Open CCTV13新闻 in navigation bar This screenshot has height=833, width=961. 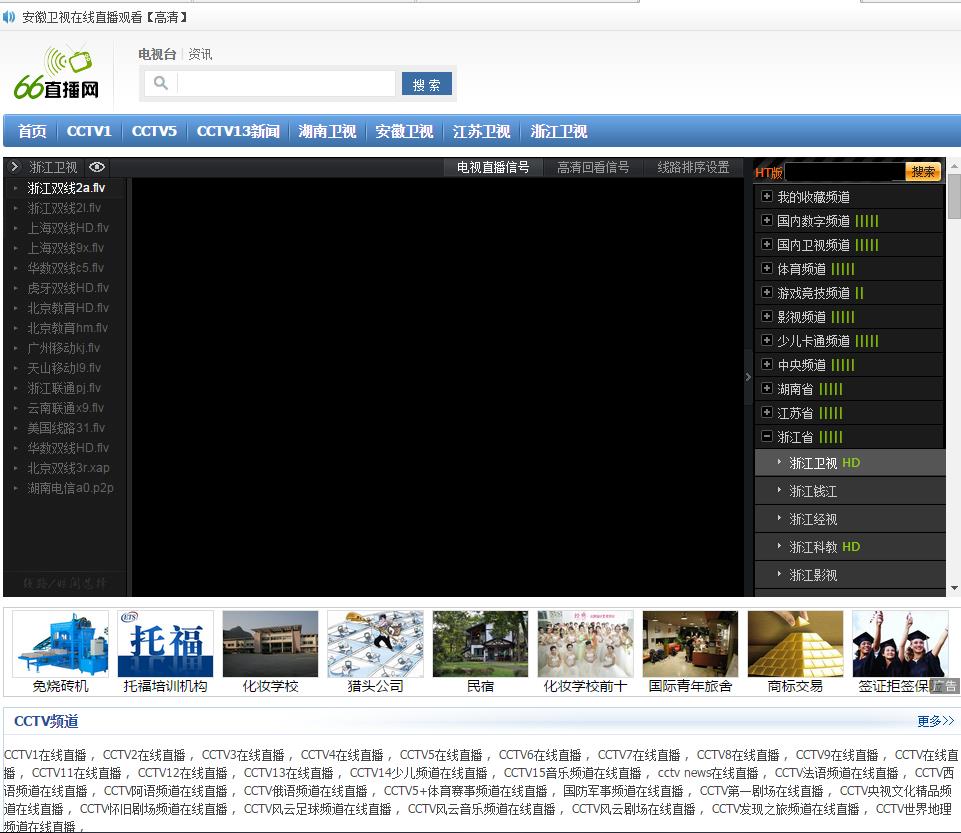pos(238,131)
